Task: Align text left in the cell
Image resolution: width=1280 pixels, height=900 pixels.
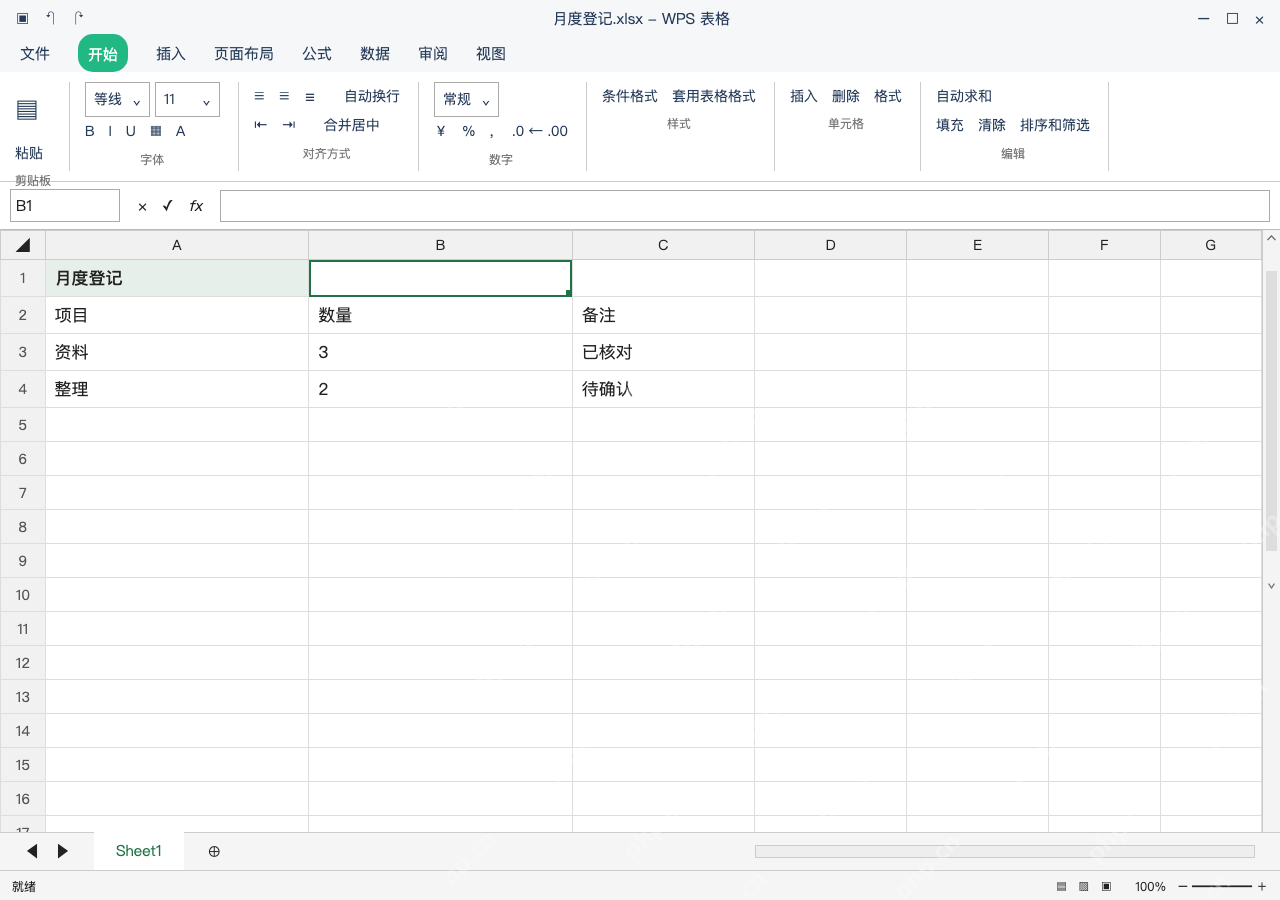Action: tap(259, 96)
